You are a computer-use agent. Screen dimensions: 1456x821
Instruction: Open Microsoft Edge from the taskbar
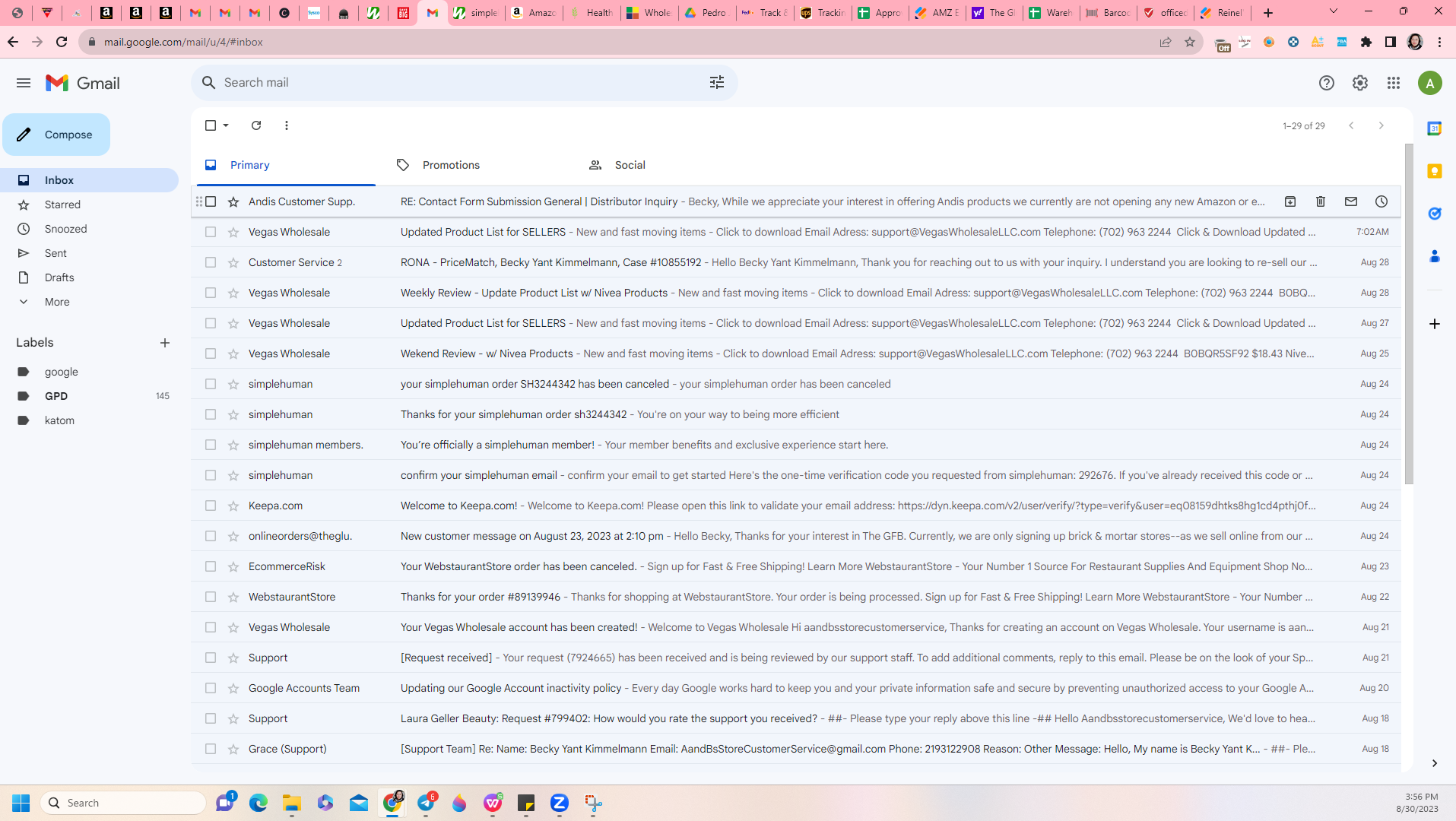(259, 803)
